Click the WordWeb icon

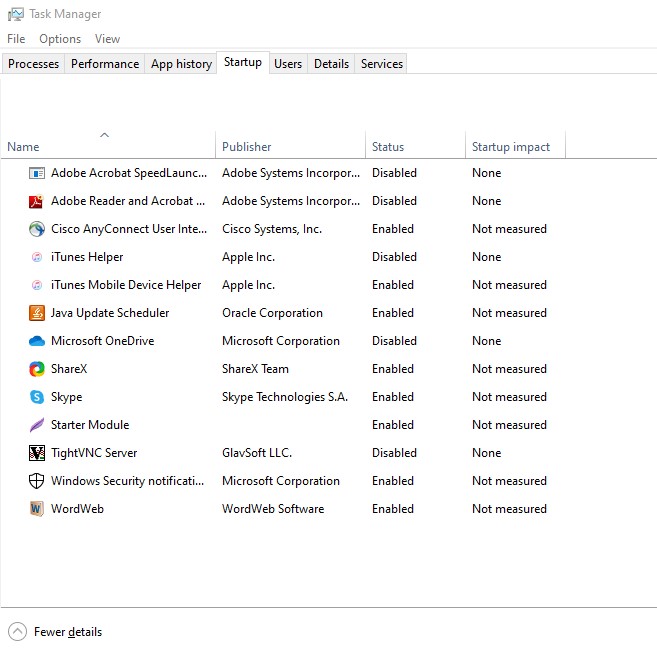(x=37, y=509)
